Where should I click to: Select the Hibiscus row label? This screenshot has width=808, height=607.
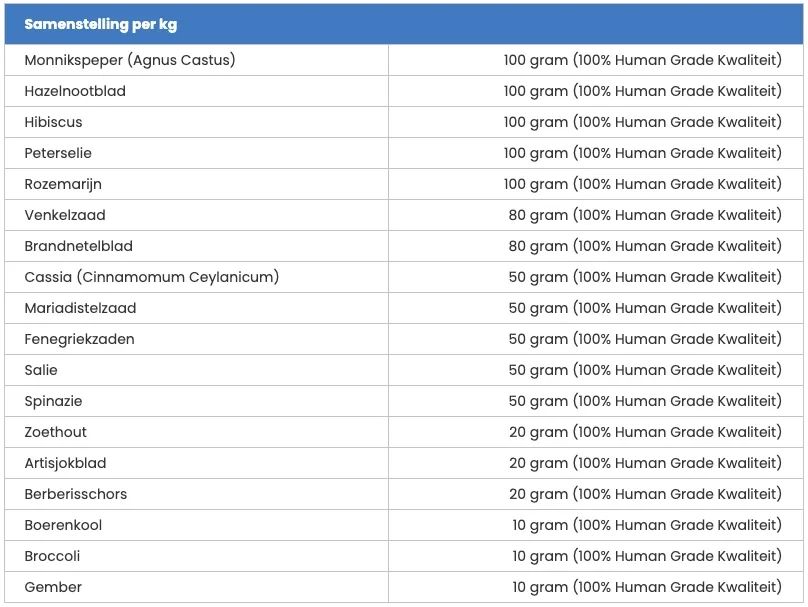(x=54, y=122)
